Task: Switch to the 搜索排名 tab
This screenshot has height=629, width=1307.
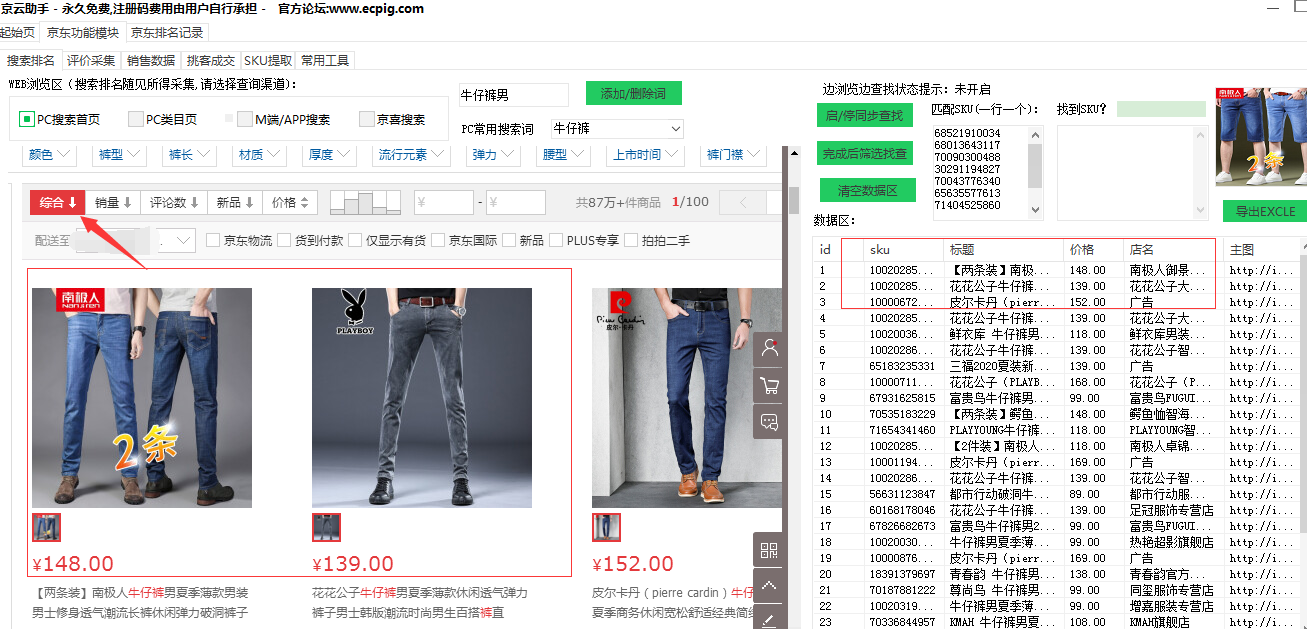Action: pyautogui.click(x=31, y=60)
